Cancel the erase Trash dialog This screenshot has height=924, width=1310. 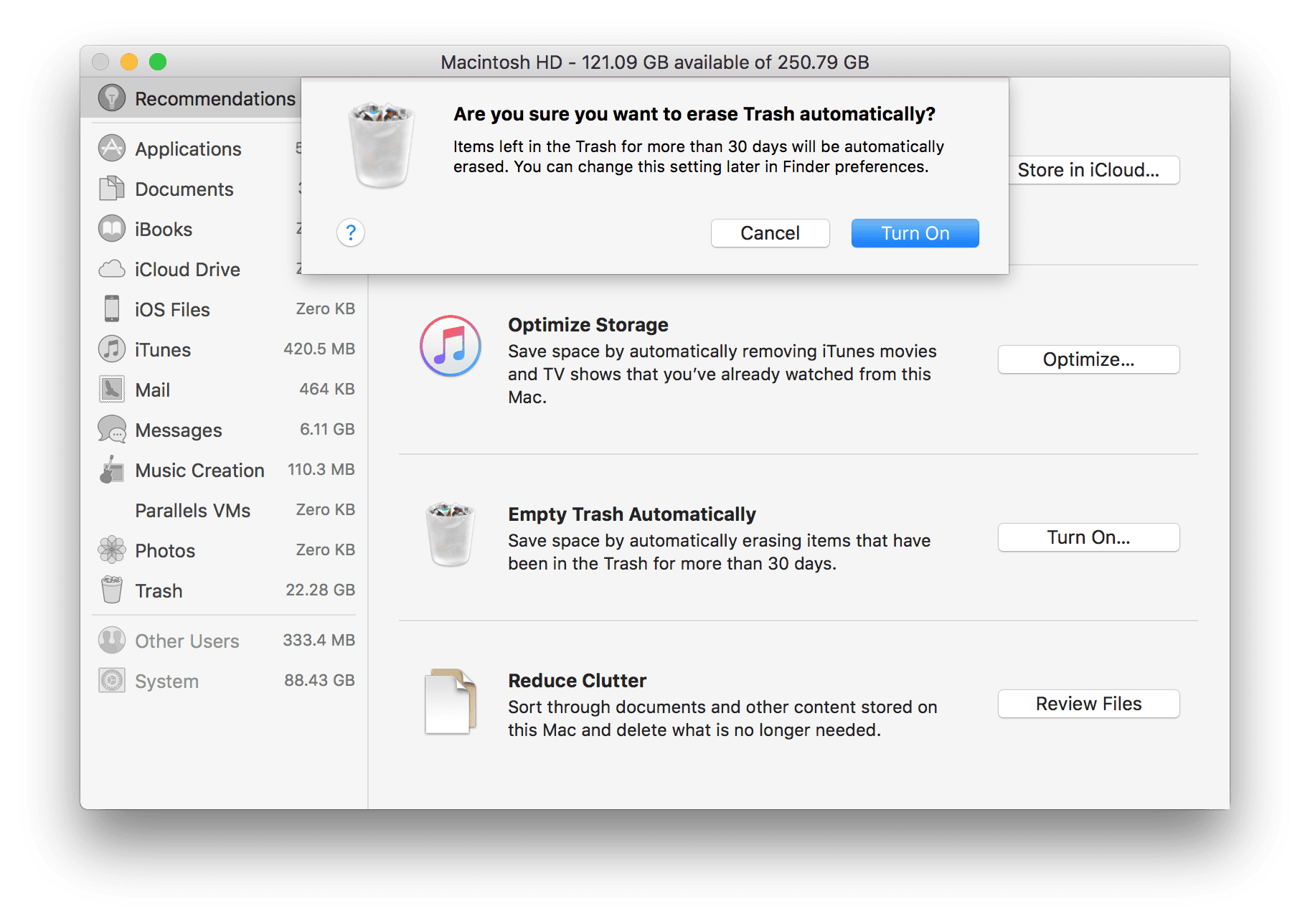click(770, 233)
